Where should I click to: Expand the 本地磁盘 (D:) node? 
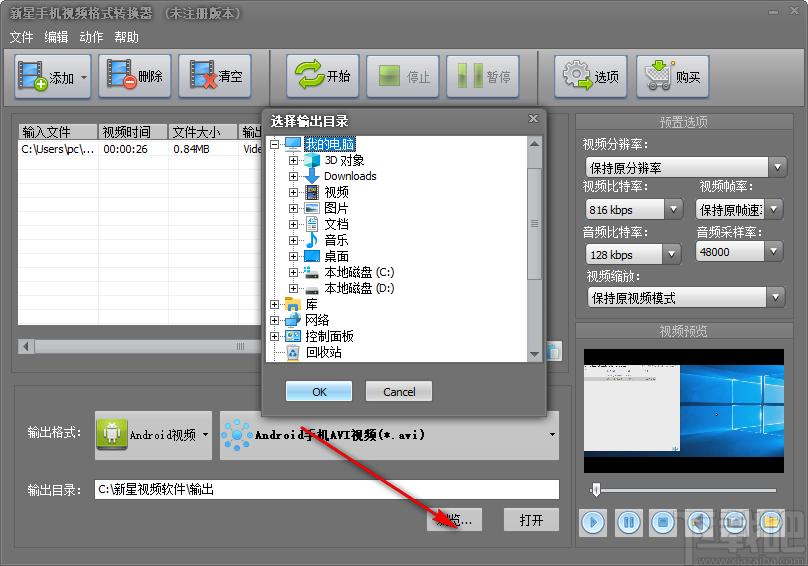coord(293,288)
